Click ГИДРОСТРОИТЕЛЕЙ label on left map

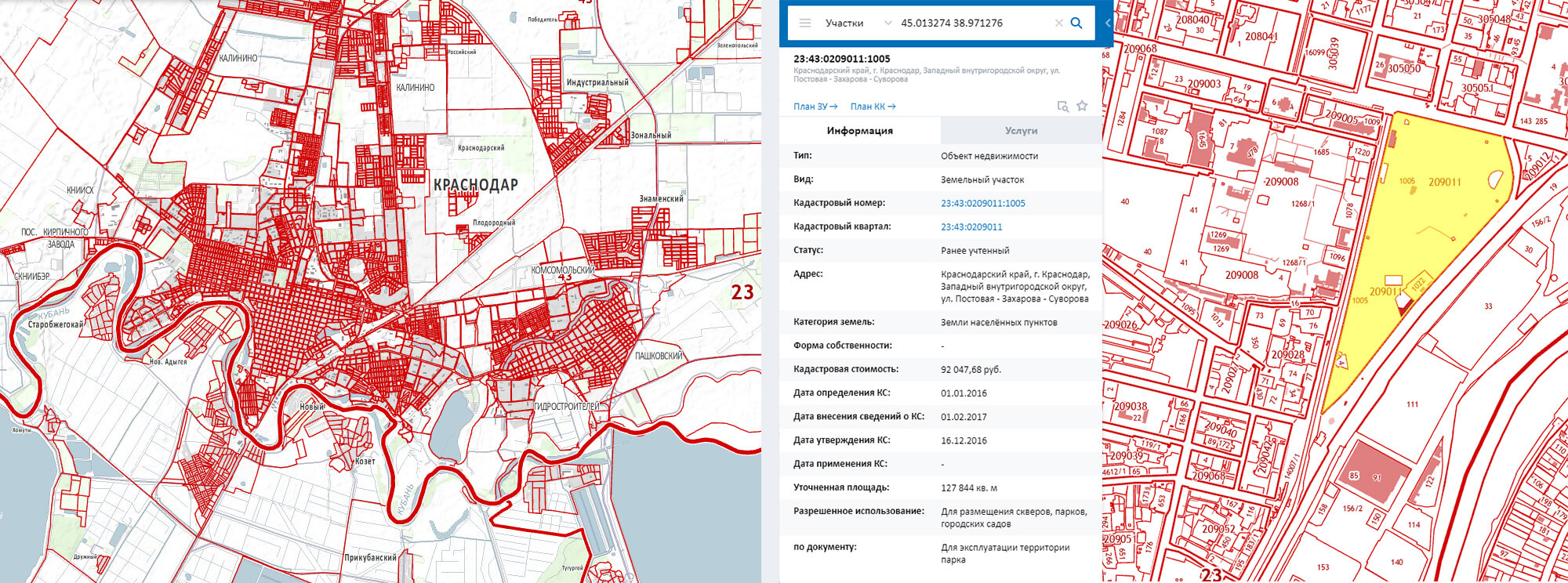click(567, 406)
